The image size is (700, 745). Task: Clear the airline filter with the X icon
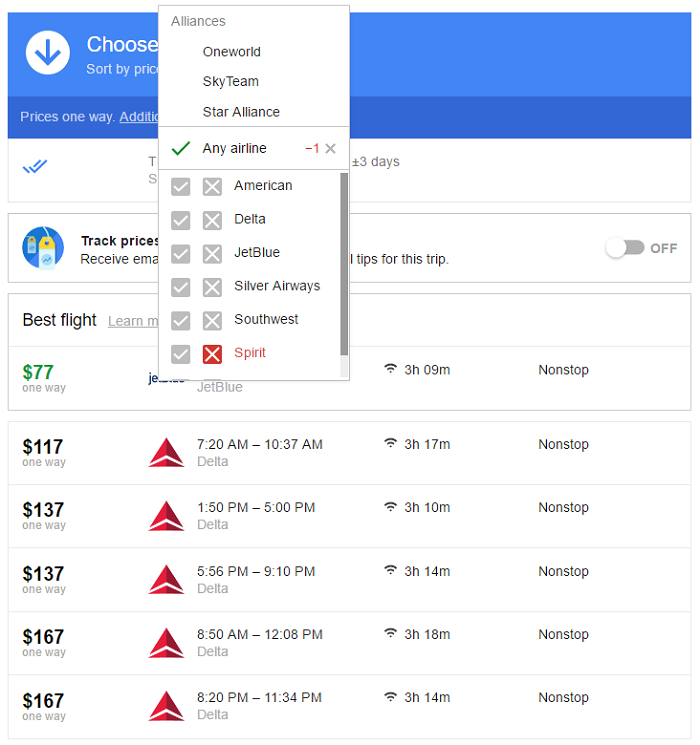click(x=330, y=149)
